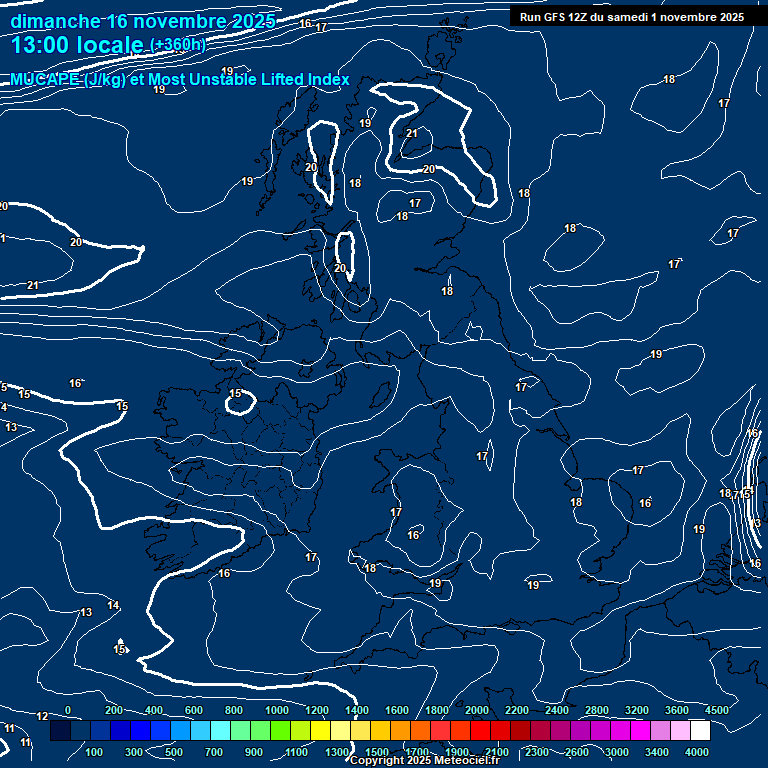The height and width of the screenshot is (768, 768).
Task: Click the magenta swatch between 3000 and 3200
Action: click(x=621, y=730)
